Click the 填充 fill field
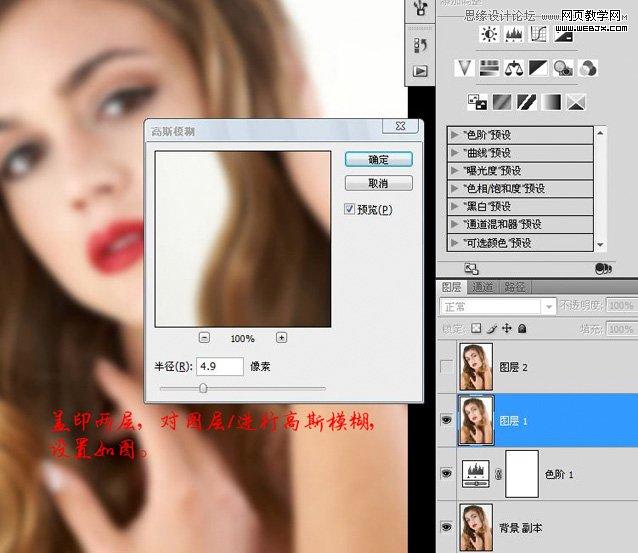Screen dimensions: 638x553 point(621,328)
